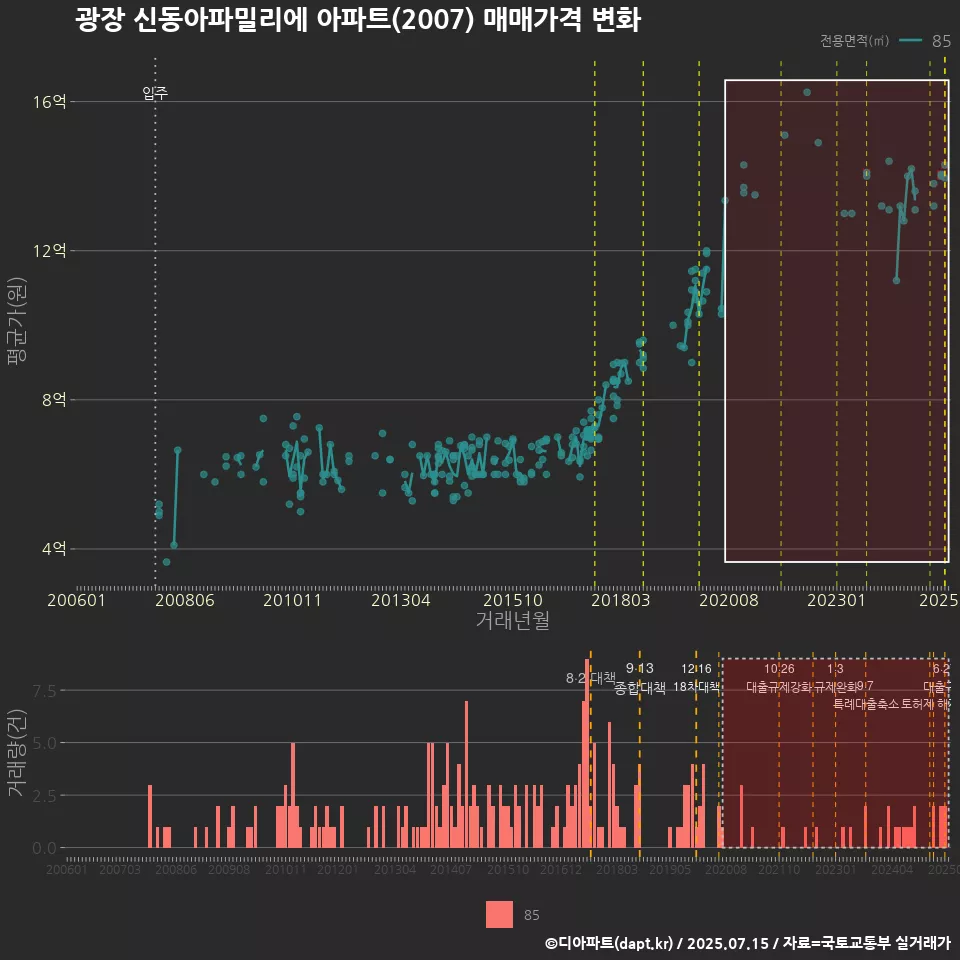Image resolution: width=960 pixels, height=960 pixels.
Task: Click the '거래량(건)' y-axis title
Action: (x=17, y=754)
